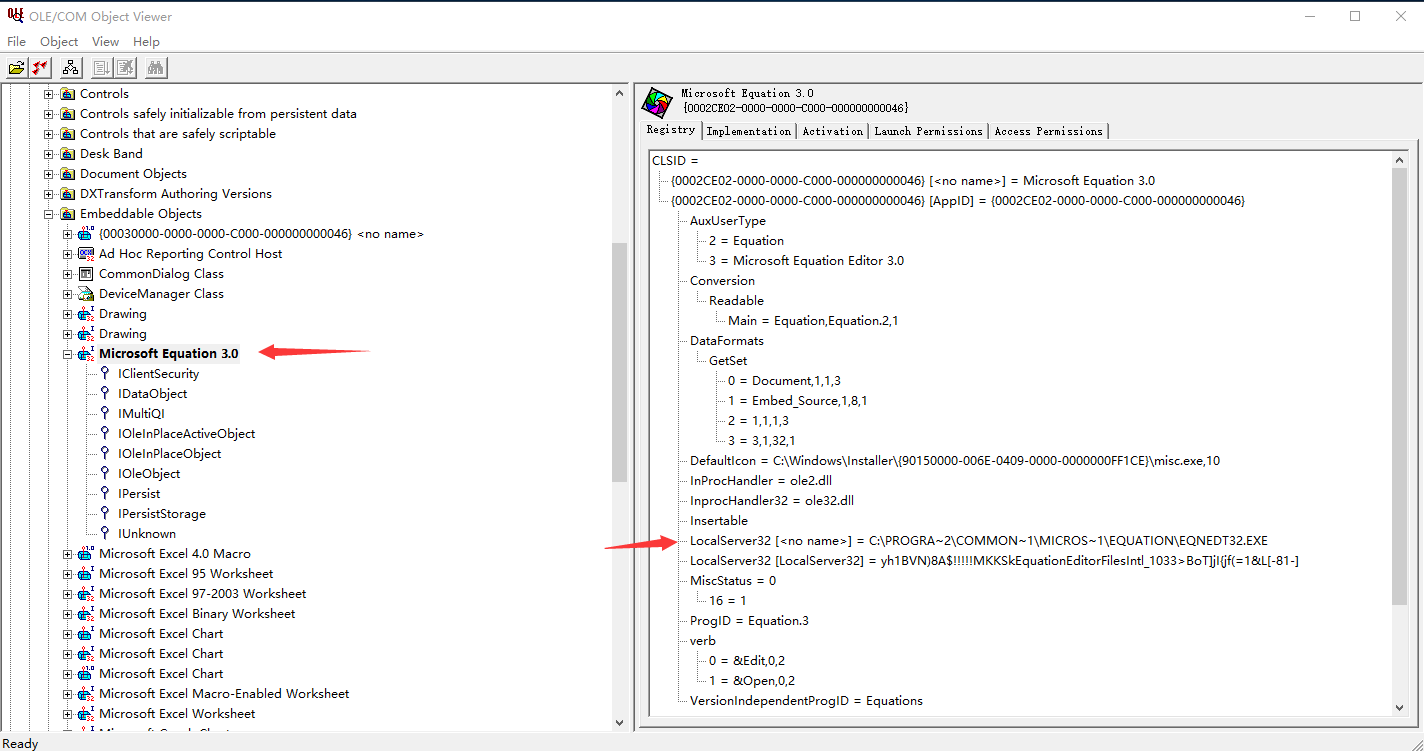This screenshot has height=751, width=1424.
Task: Click icon of {00030000-0000-0000-C000-000000000046} no name entry
Action: tap(86, 234)
